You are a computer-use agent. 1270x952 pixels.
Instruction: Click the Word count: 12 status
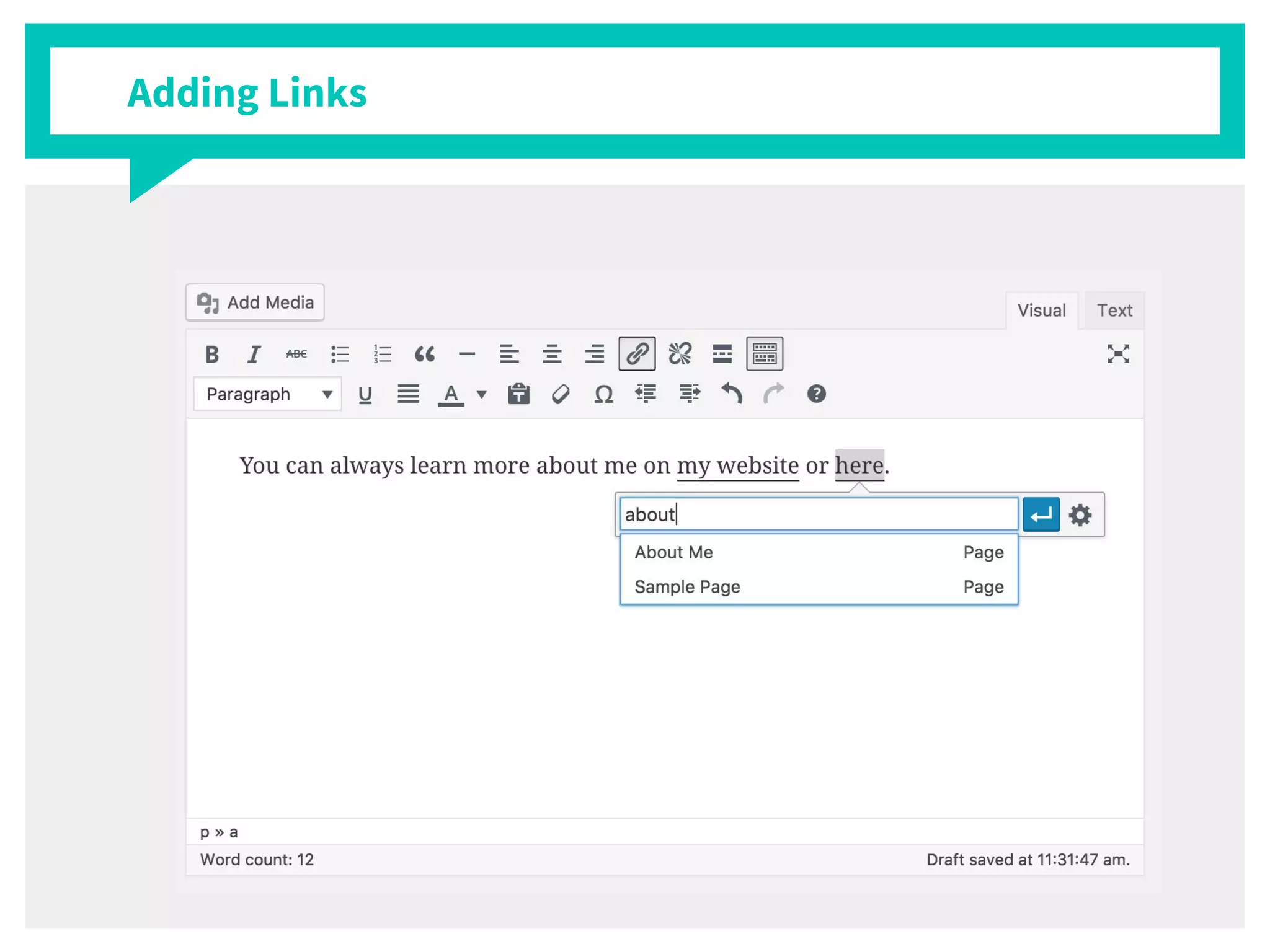tap(257, 860)
